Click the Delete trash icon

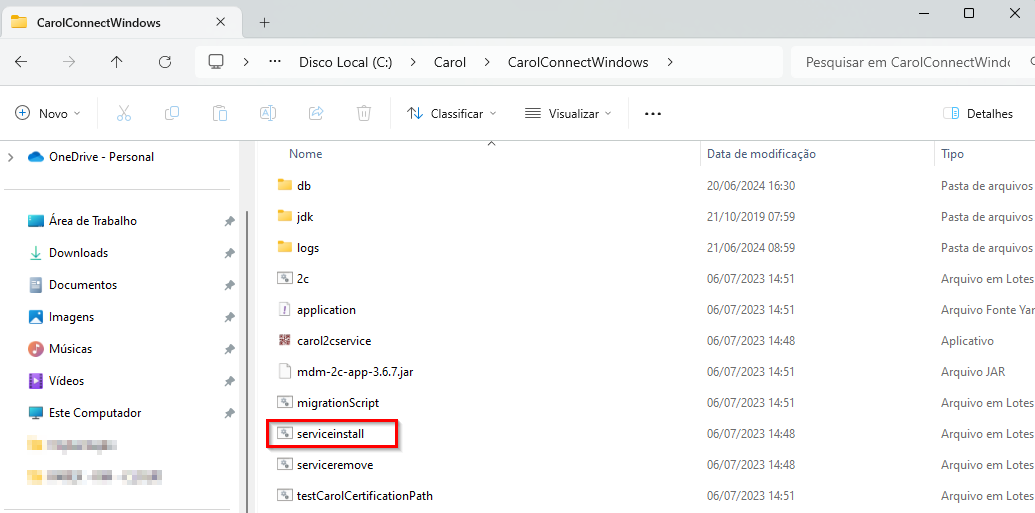pos(364,114)
